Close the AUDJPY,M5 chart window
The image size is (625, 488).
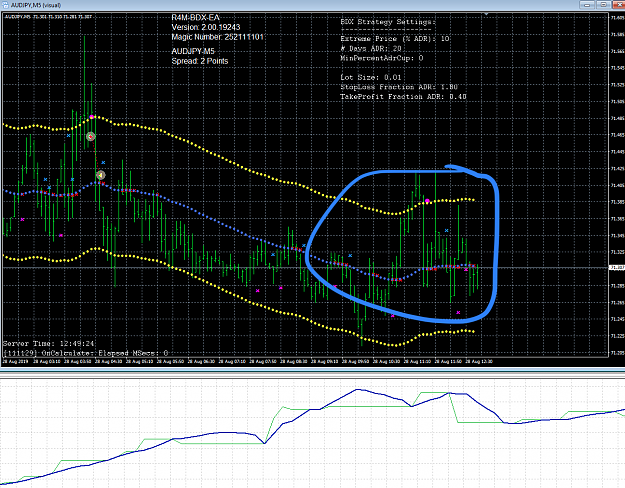[619, 5]
